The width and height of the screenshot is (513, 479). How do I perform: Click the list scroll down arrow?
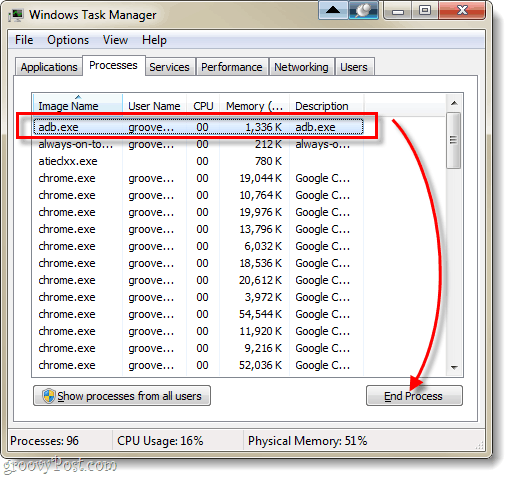click(454, 368)
